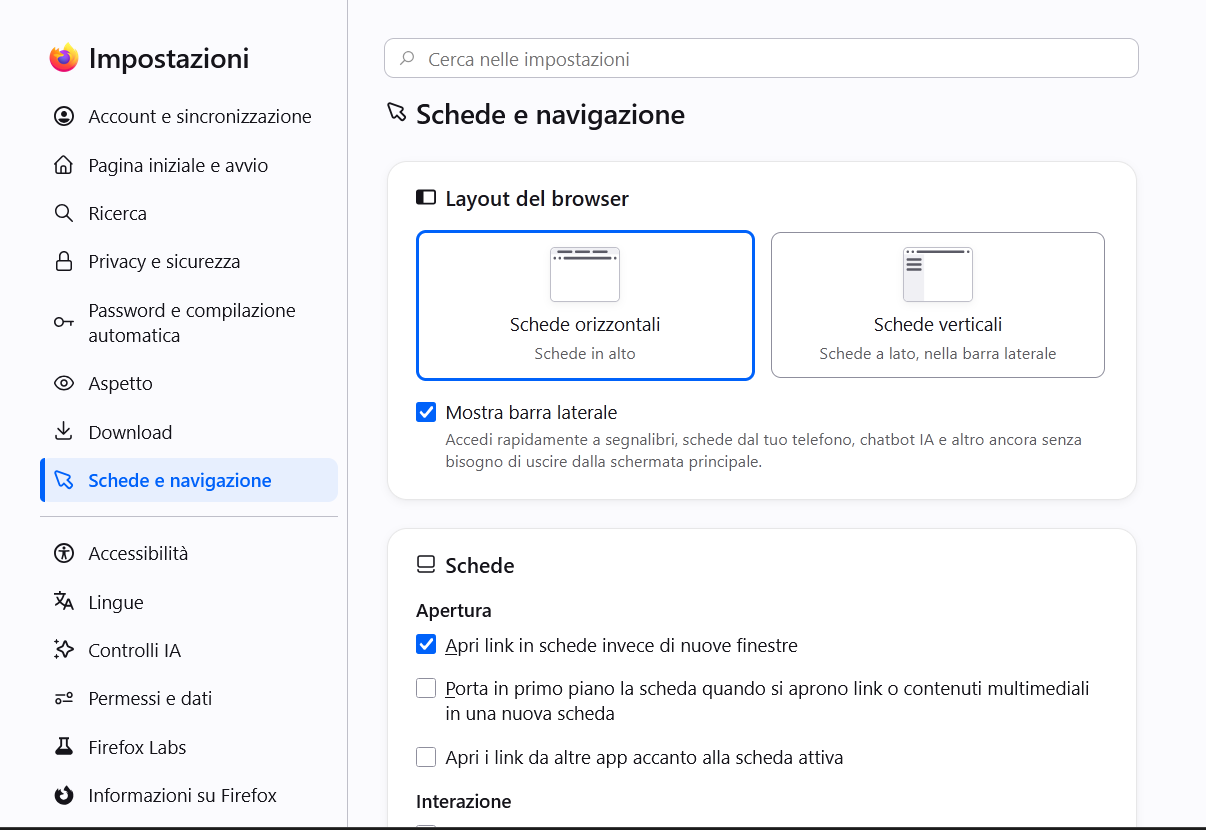Click the 'Schede a lato, nella barra laterale' text
The image size is (1206, 830).
[x=938, y=354]
